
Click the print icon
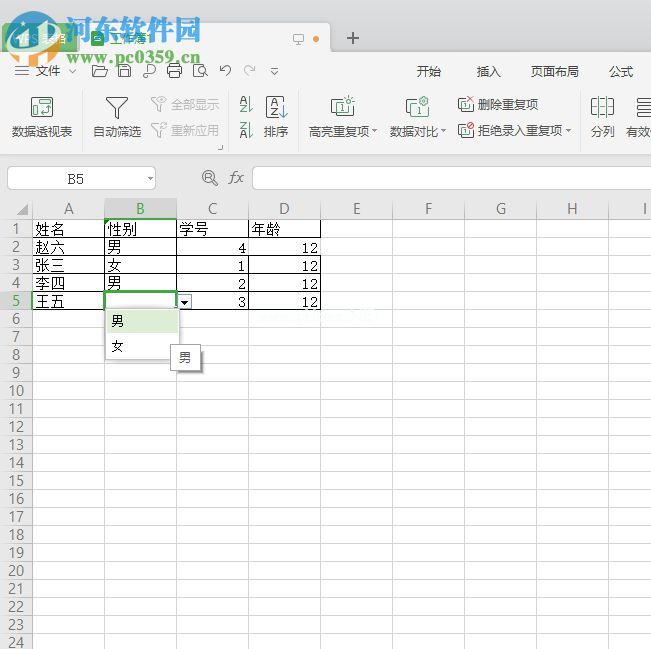(x=174, y=71)
